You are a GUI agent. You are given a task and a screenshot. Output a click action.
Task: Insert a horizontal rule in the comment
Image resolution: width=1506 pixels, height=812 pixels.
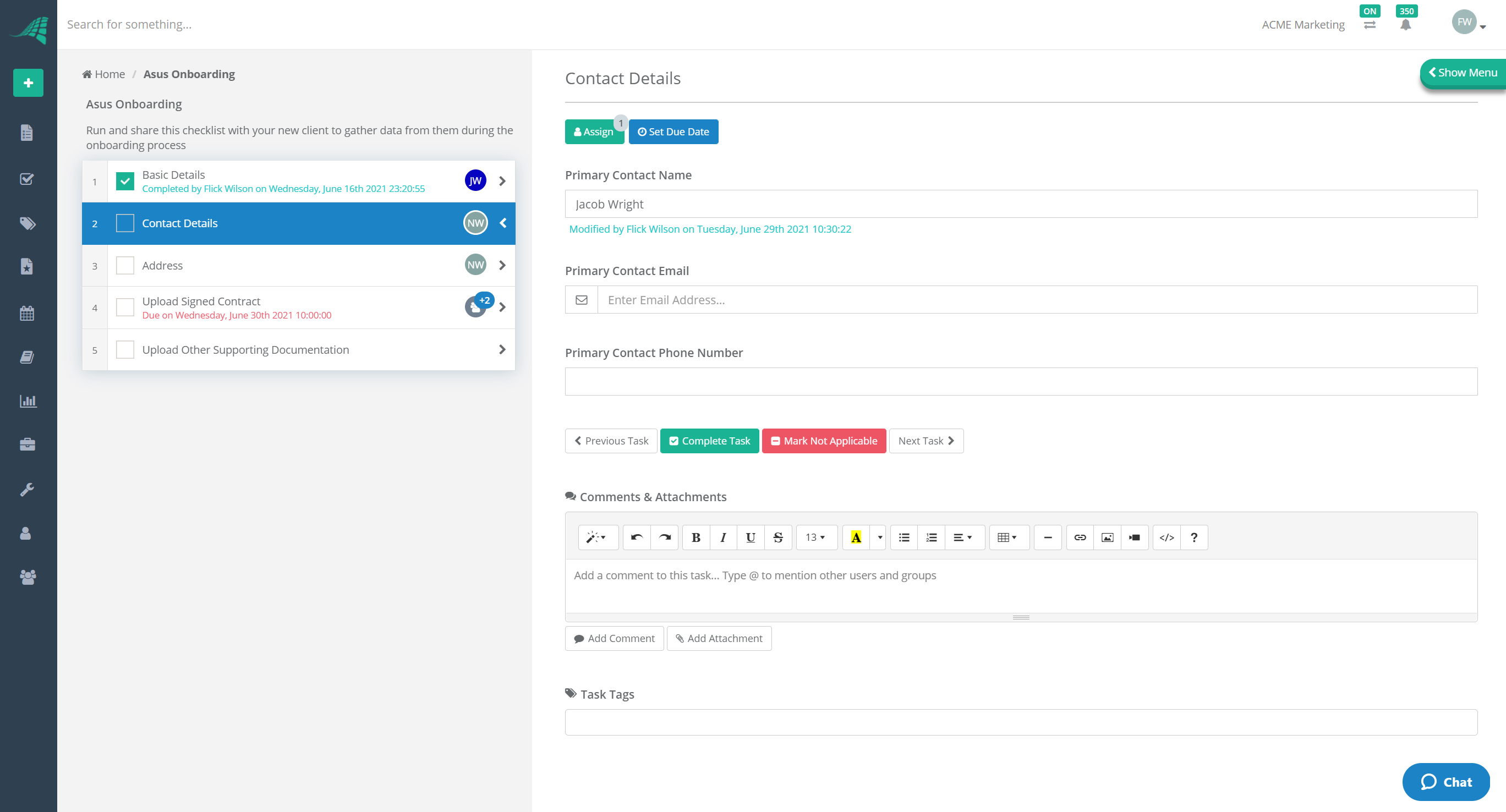1048,537
